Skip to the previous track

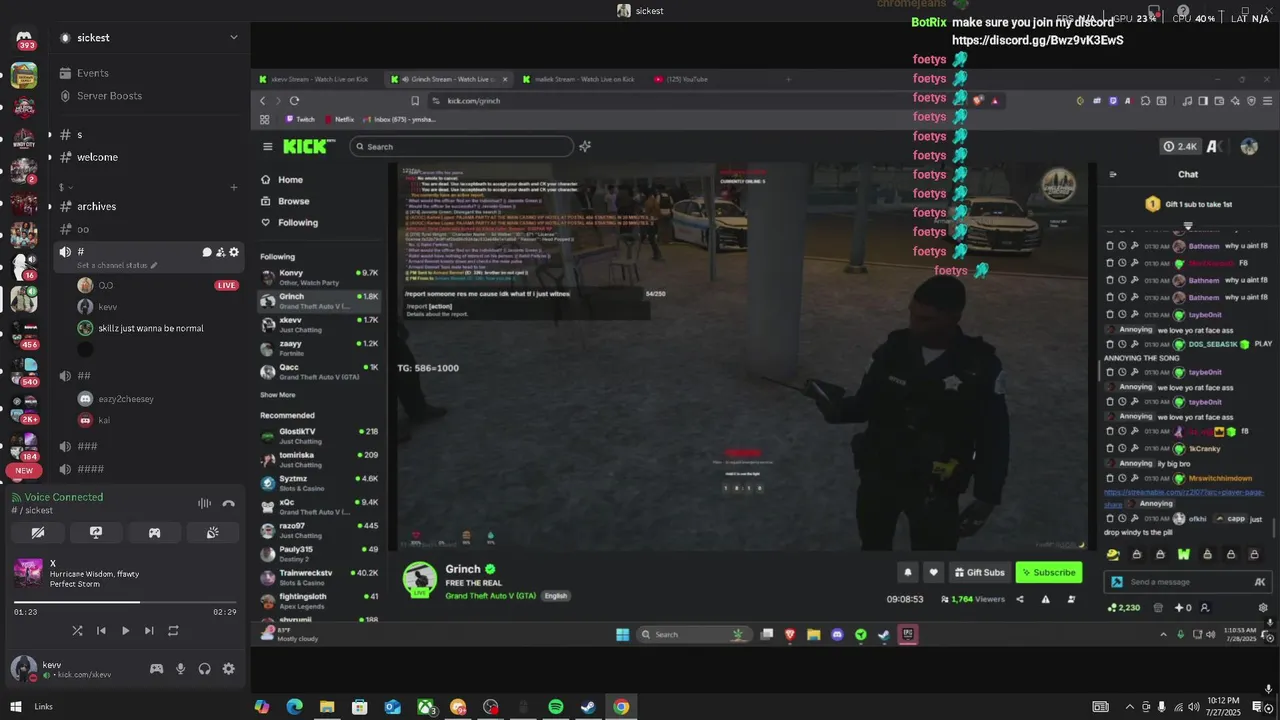pos(101,631)
